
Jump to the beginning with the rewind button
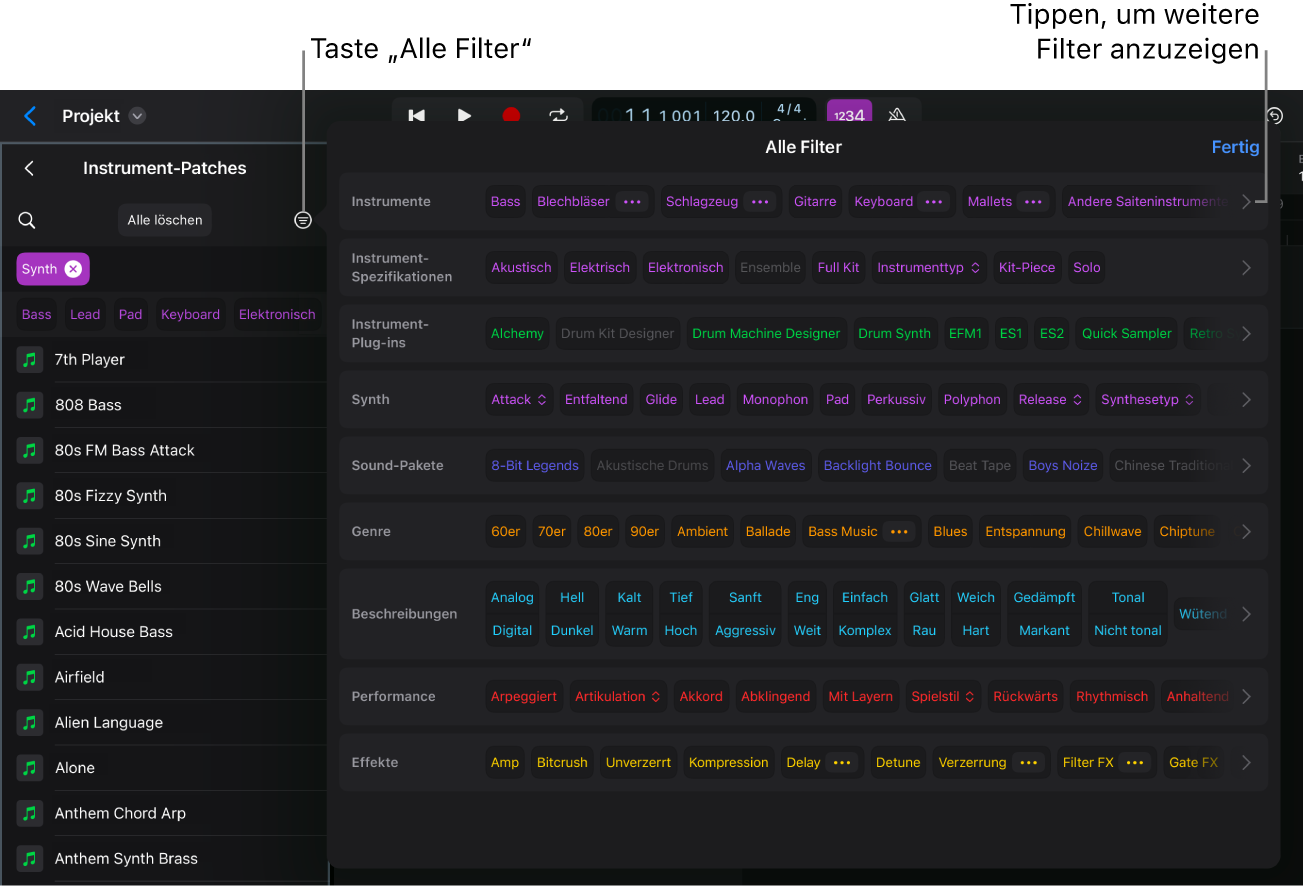coord(417,116)
